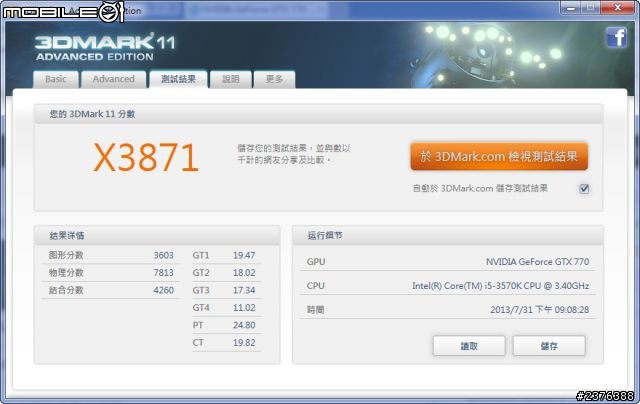Click the orange 3DMark.com view results button

coord(499,156)
